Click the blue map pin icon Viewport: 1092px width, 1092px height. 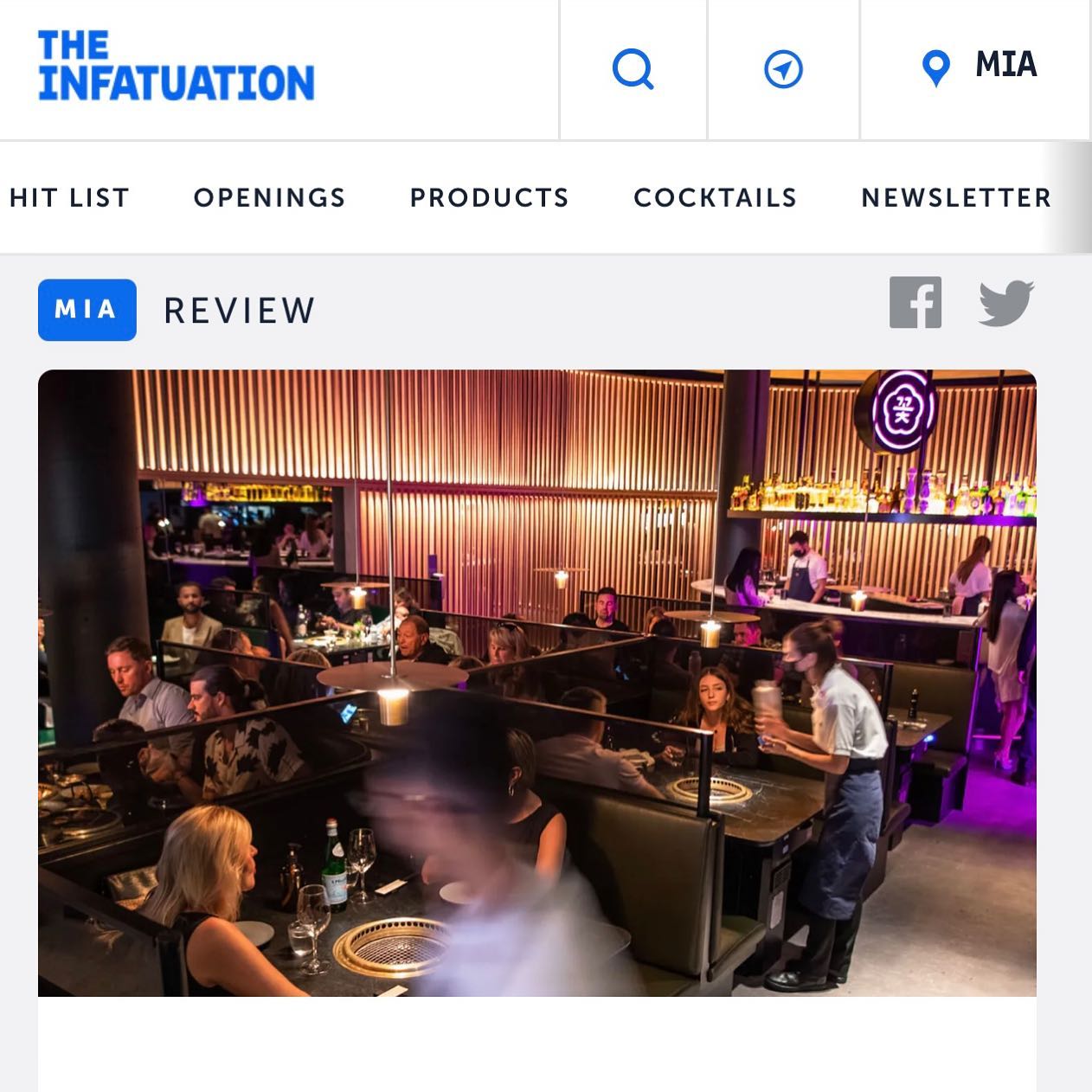tap(936, 68)
